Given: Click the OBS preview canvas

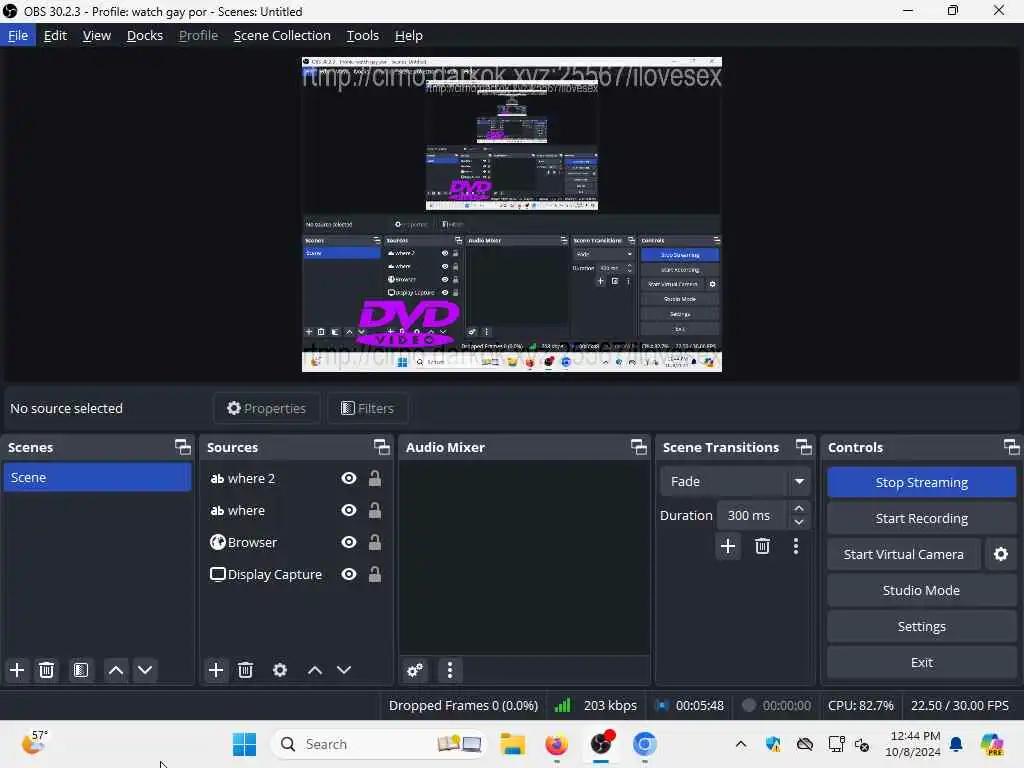Looking at the screenshot, I should pos(512,214).
